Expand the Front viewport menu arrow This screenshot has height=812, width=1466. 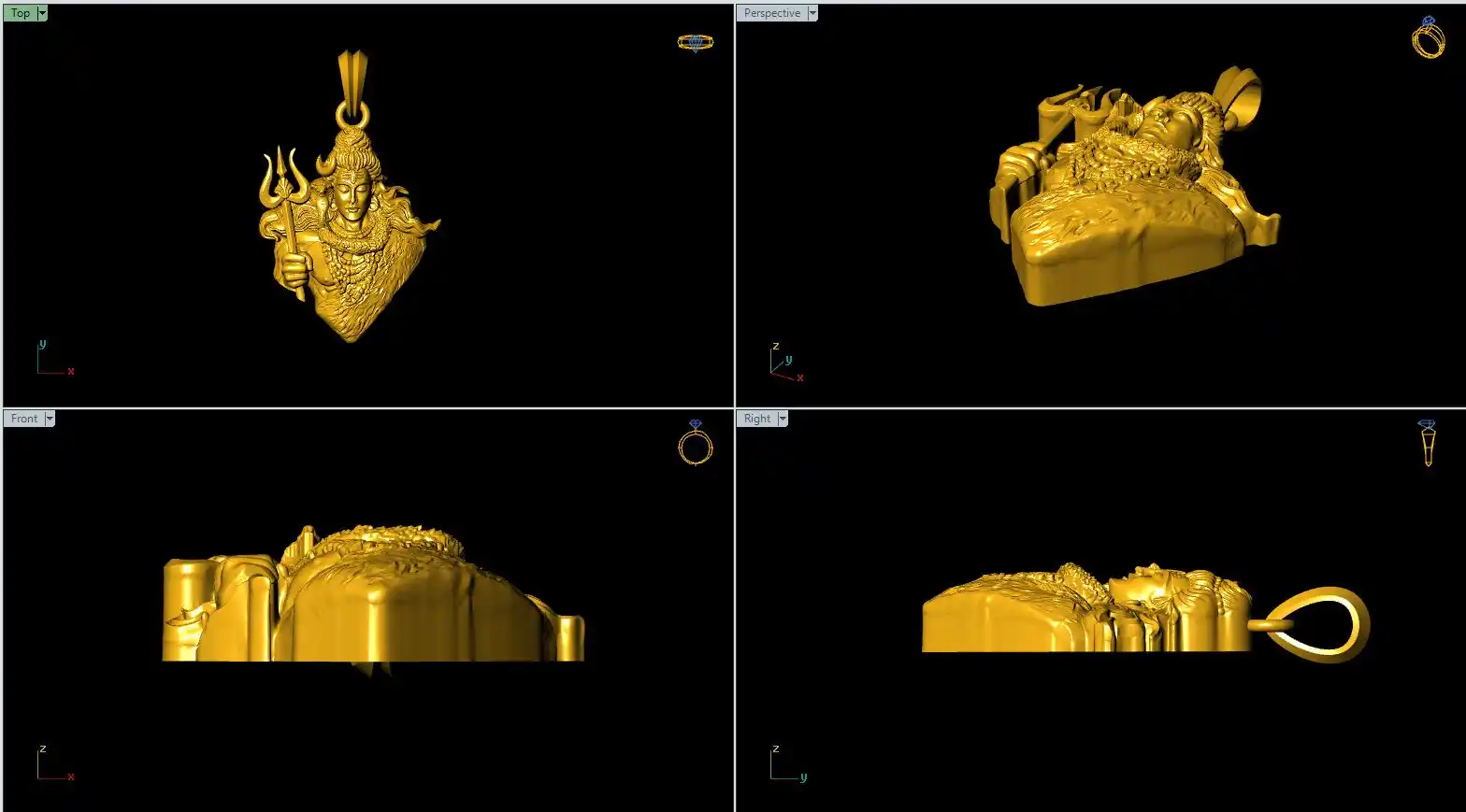(x=50, y=419)
